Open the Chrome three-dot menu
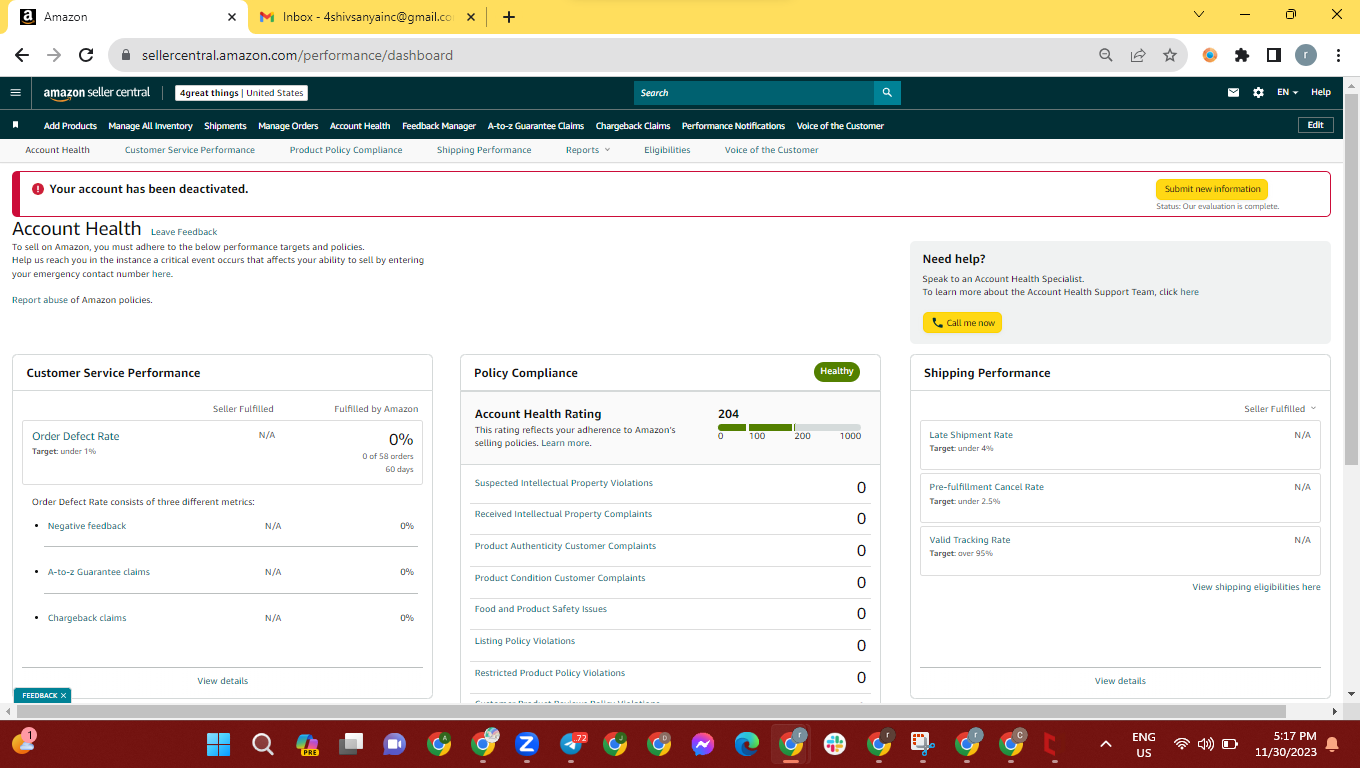This screenshot has height=768, width=1360. [1337, 55]
